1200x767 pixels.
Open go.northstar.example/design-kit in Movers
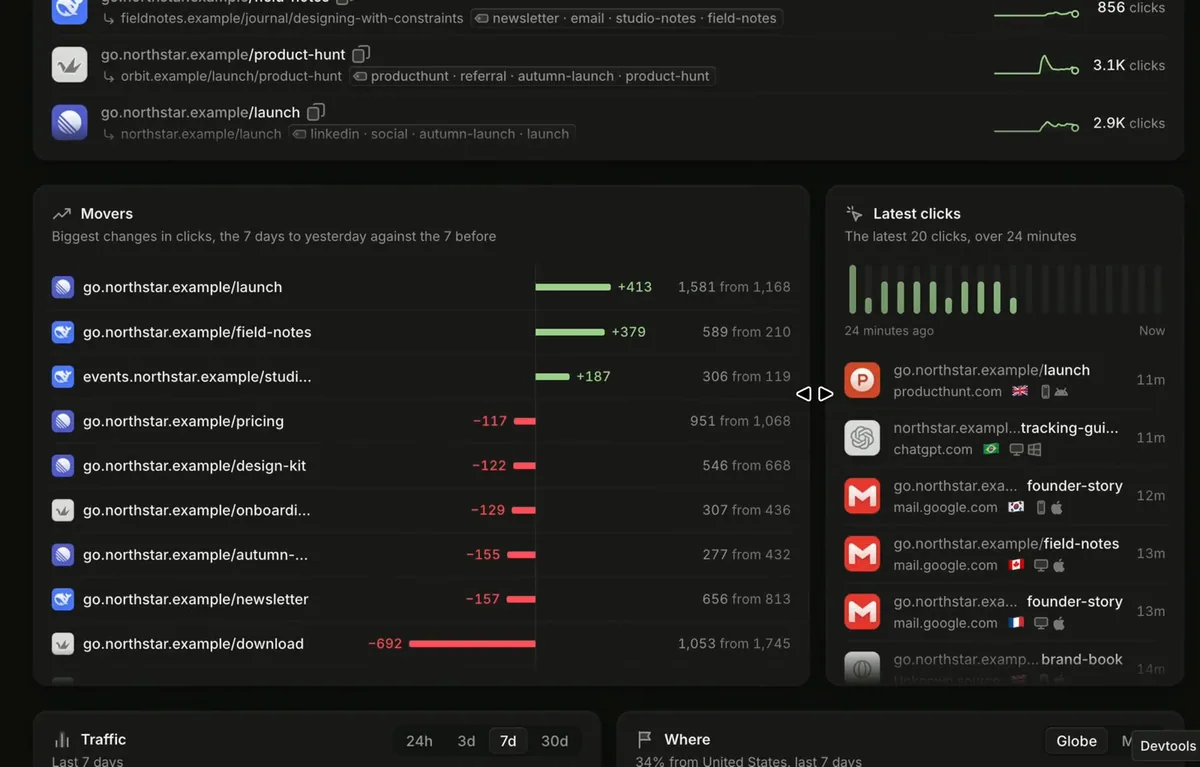(195, 466)
